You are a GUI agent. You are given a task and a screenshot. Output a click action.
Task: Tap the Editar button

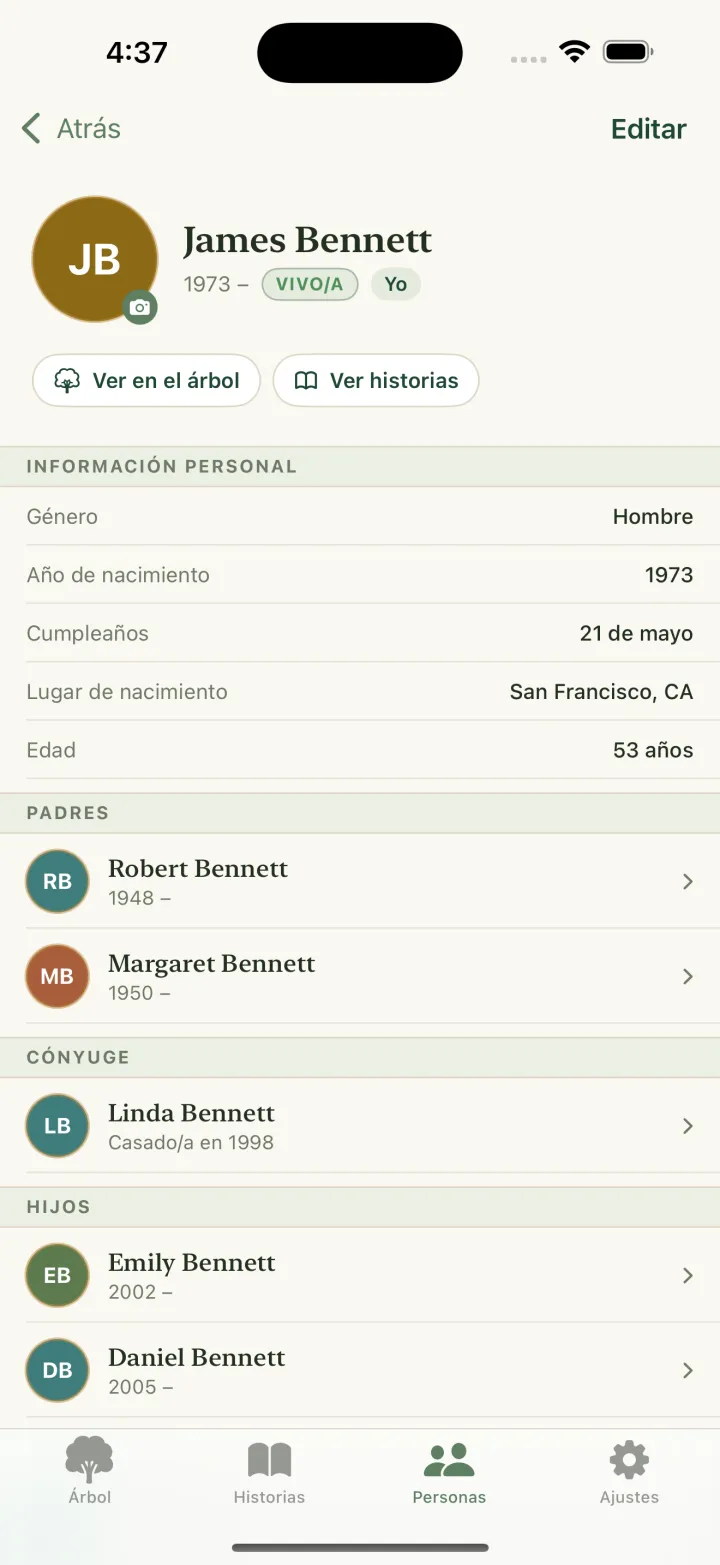pyautogui.click(x=649, y=129)
